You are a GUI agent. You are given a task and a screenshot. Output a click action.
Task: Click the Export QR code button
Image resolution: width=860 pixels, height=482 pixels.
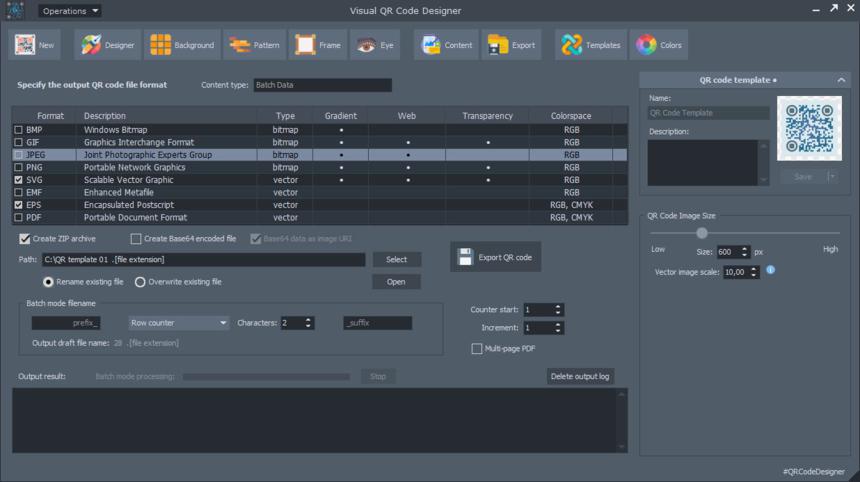click(495, 257)
